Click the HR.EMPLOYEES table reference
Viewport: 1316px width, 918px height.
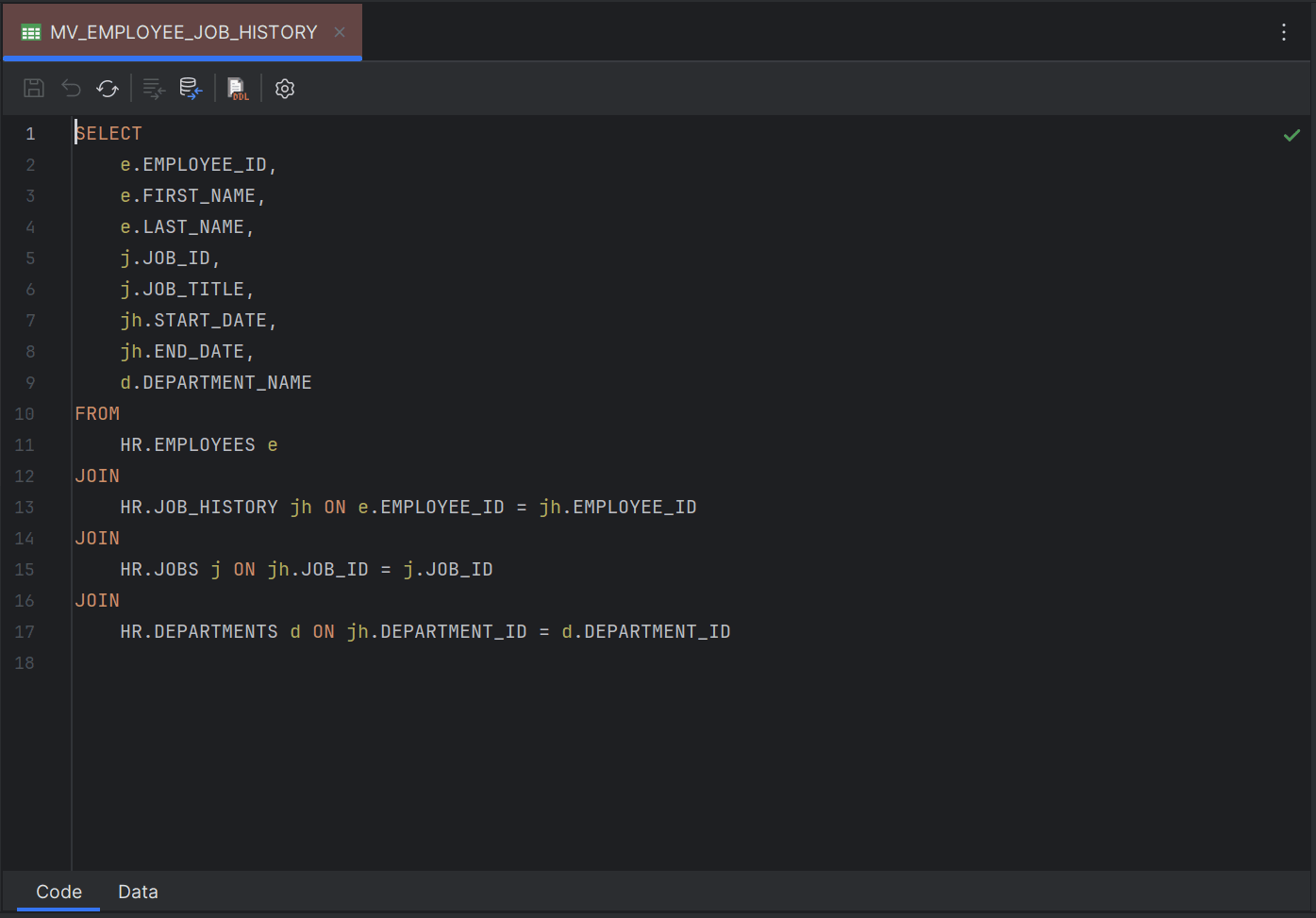click(187, 444)
